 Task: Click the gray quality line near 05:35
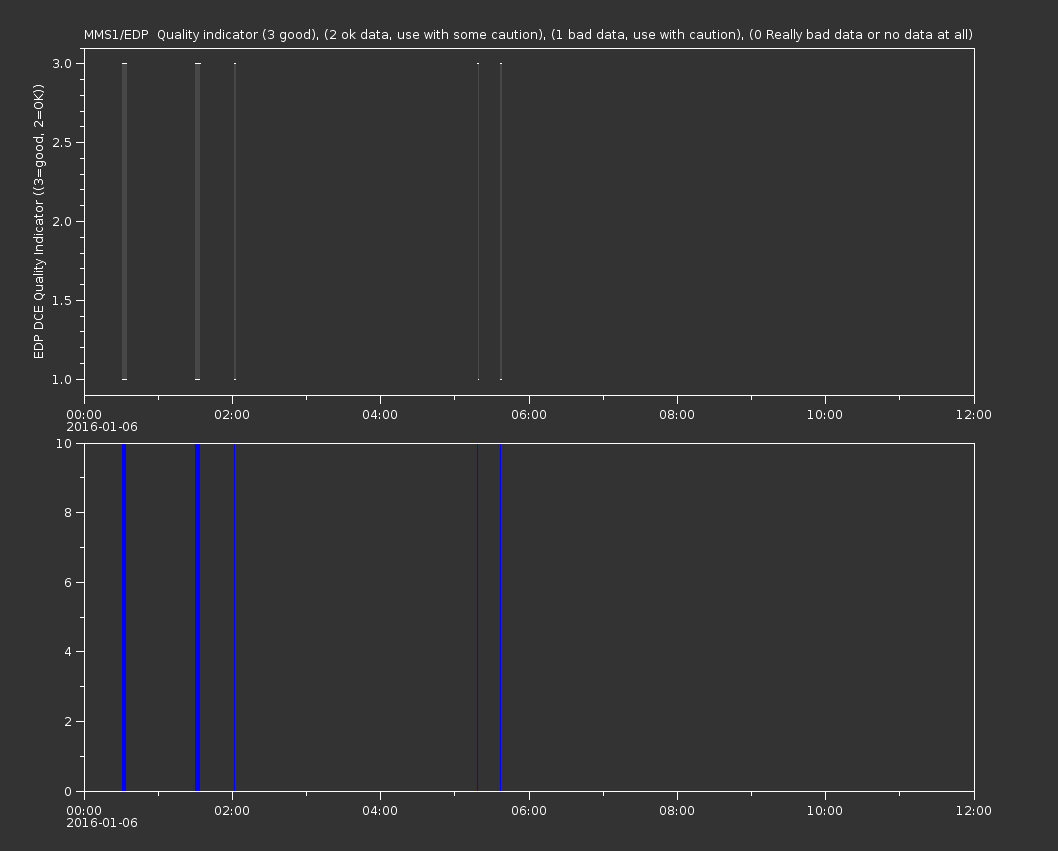point(501,221)
